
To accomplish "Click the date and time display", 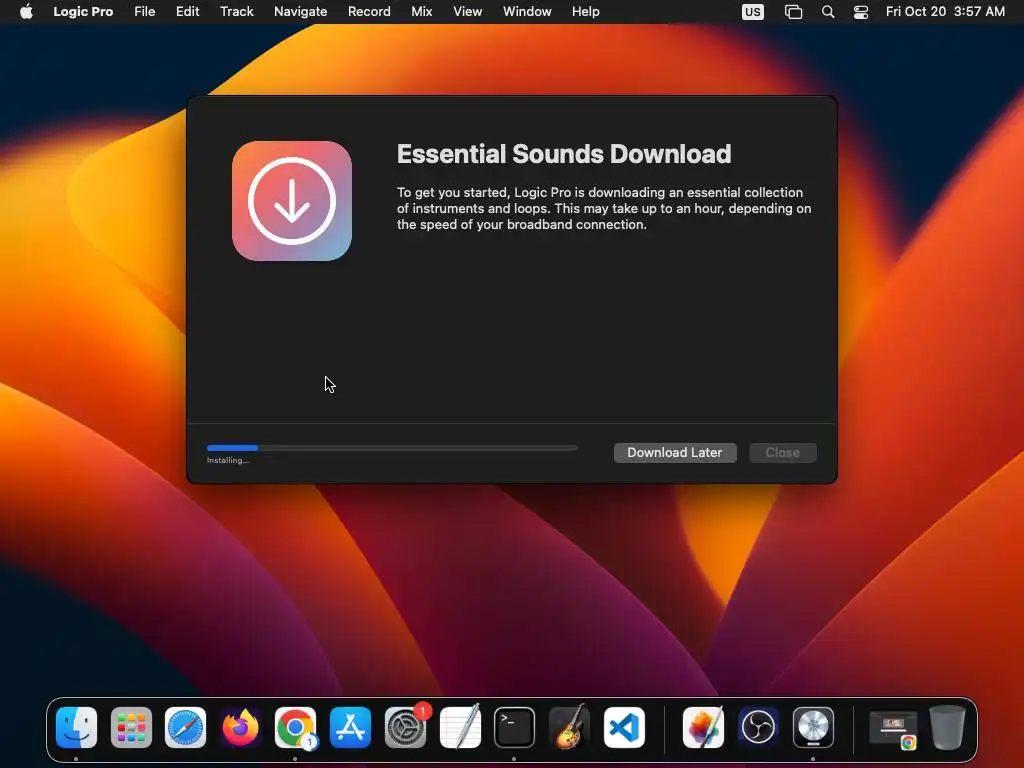I will (945, 12).
